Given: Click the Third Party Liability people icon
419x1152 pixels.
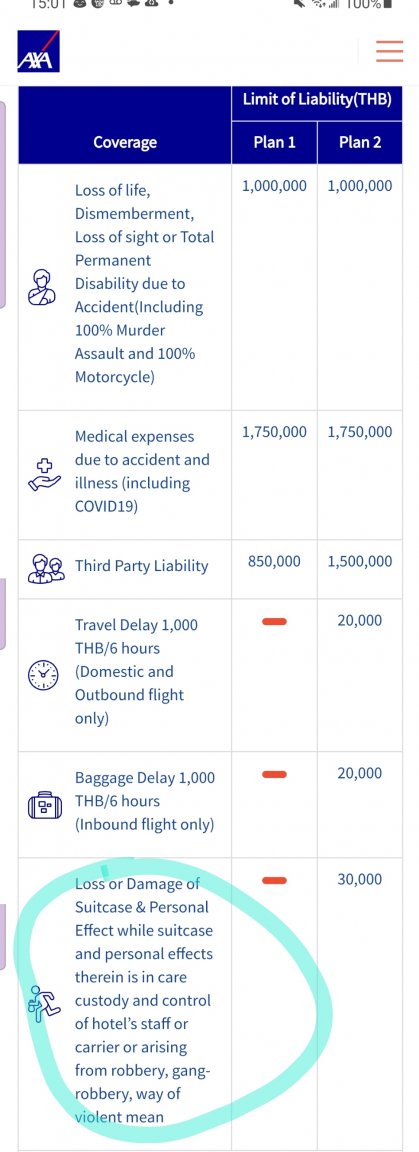Looking at the screenshot, I should (x=46, y=567).
